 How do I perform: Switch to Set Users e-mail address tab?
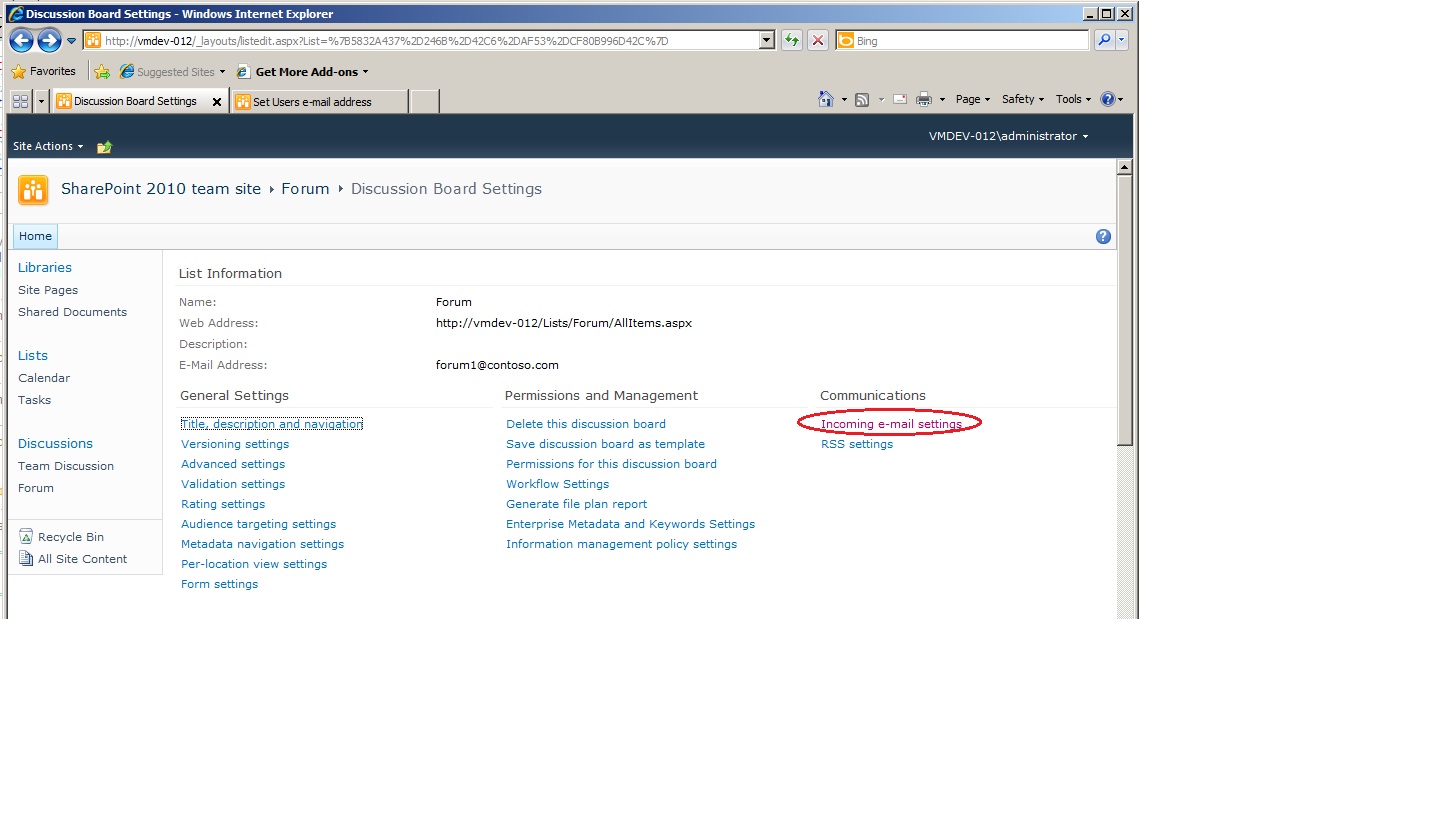[x=319, y=102]
